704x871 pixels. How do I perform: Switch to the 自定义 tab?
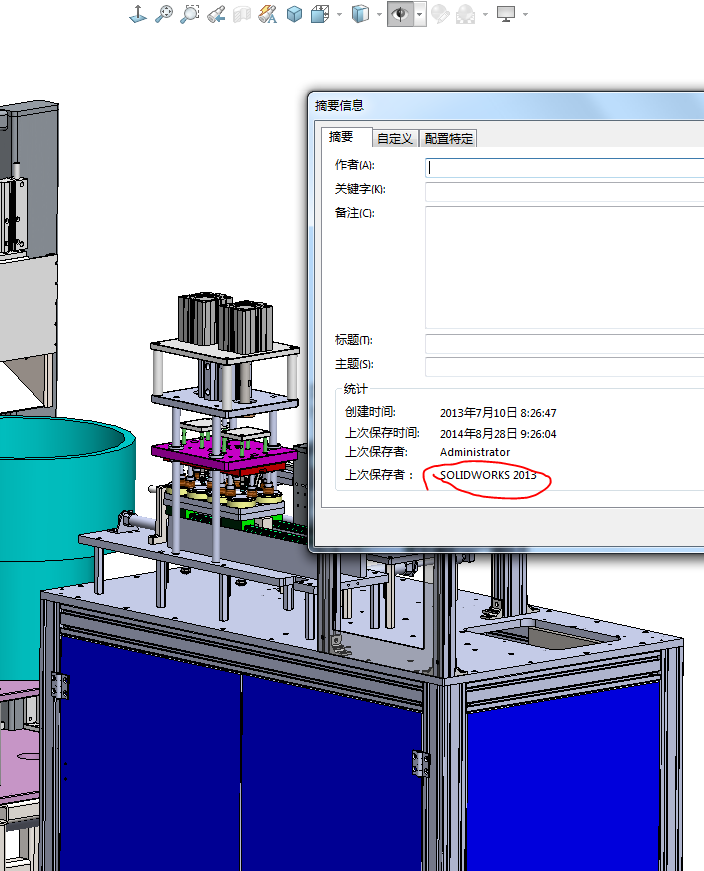395,139
